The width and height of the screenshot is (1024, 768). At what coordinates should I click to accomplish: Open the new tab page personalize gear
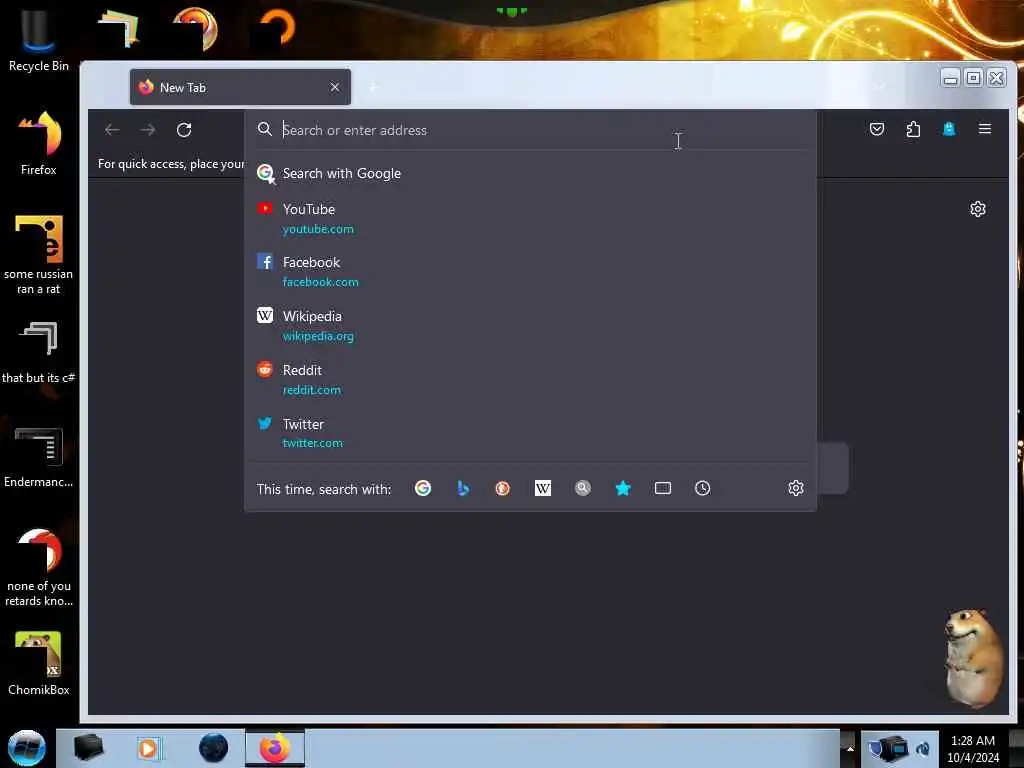pos(978,209)
